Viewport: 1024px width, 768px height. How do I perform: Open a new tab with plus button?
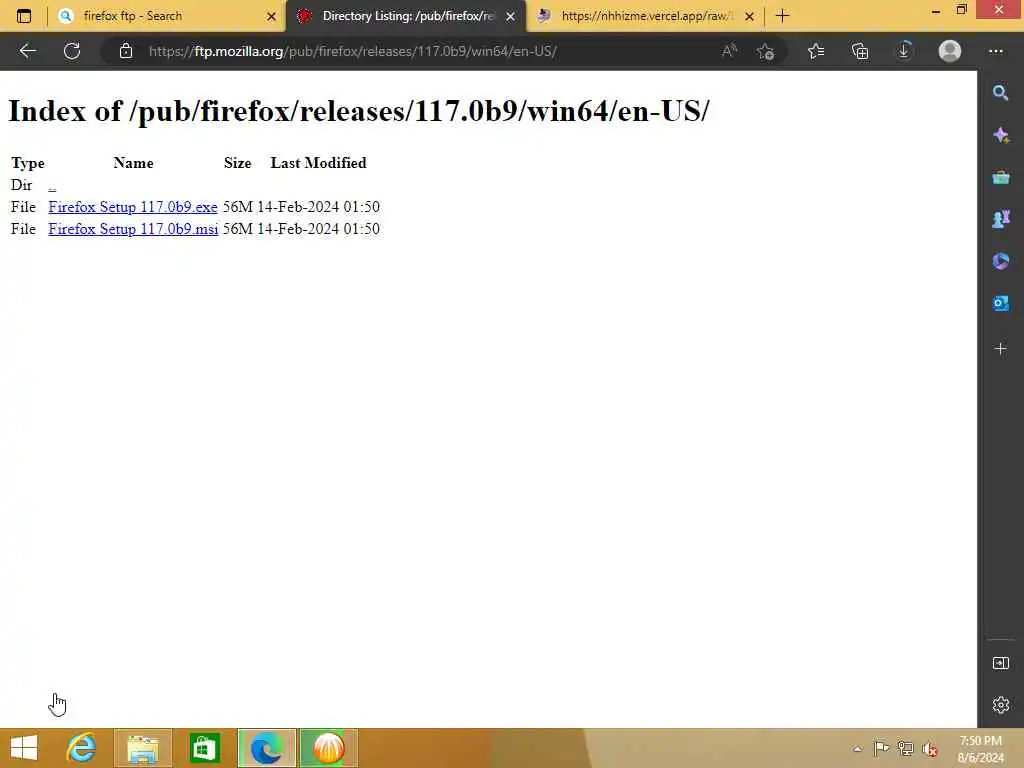782,16
